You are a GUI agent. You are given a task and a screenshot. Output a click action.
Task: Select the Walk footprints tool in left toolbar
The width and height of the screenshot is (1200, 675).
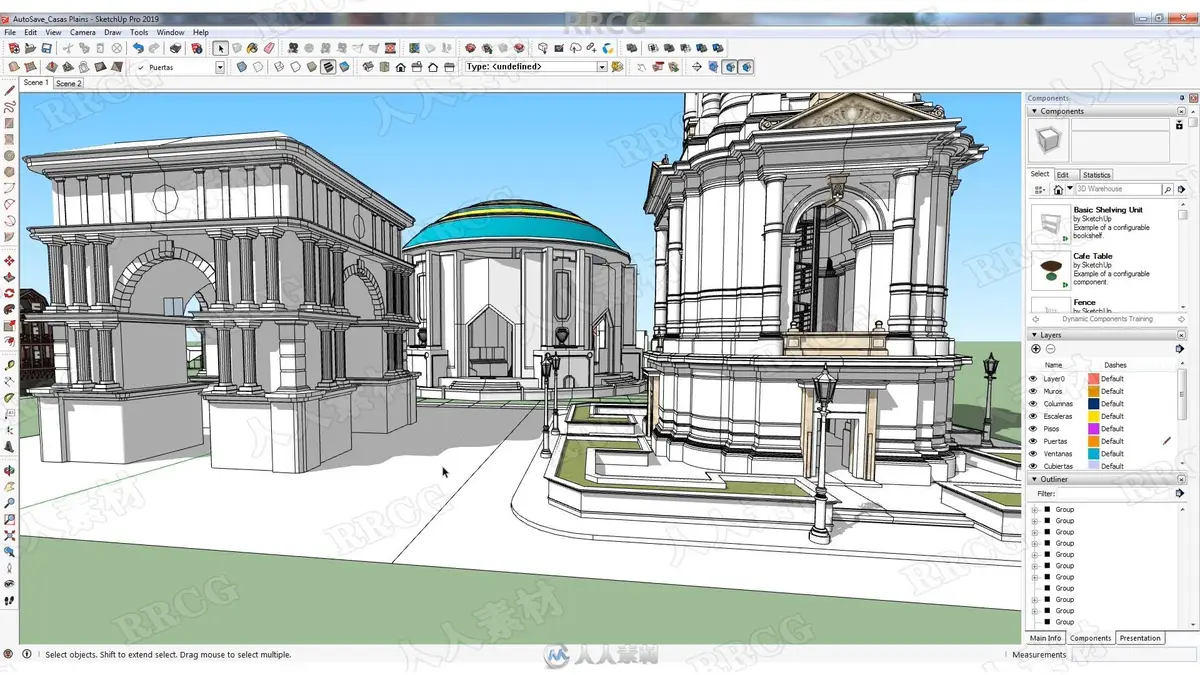pyautogui.click(x=10, y=600)
